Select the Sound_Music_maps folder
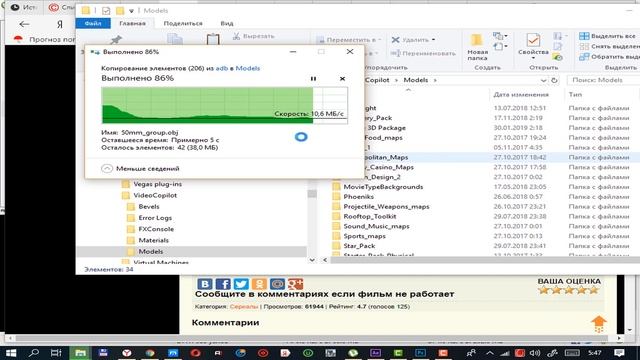 (x=376, y=226)
